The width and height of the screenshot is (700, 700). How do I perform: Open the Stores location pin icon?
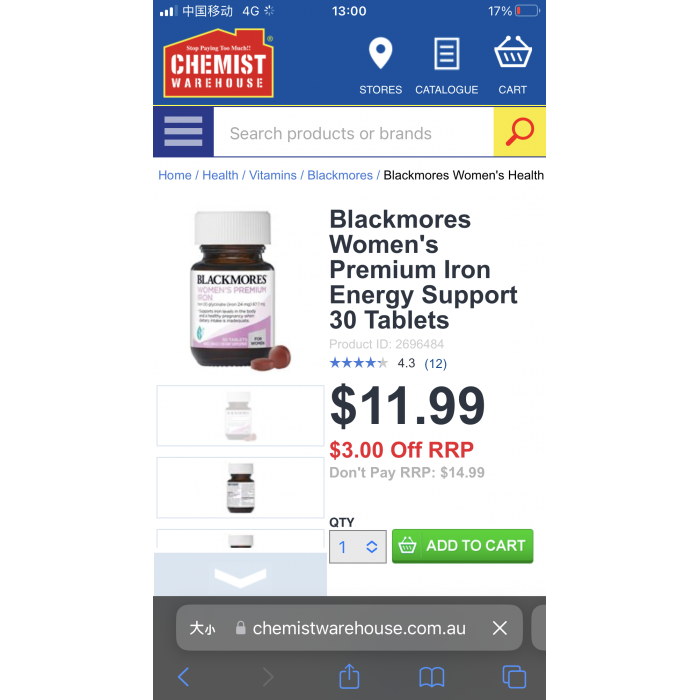pos(380,54)
